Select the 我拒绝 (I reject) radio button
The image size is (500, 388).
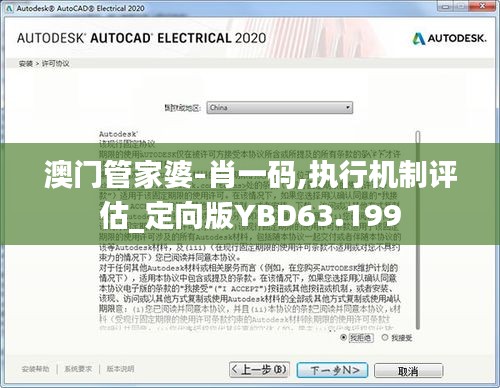click(x=343, y=338)
